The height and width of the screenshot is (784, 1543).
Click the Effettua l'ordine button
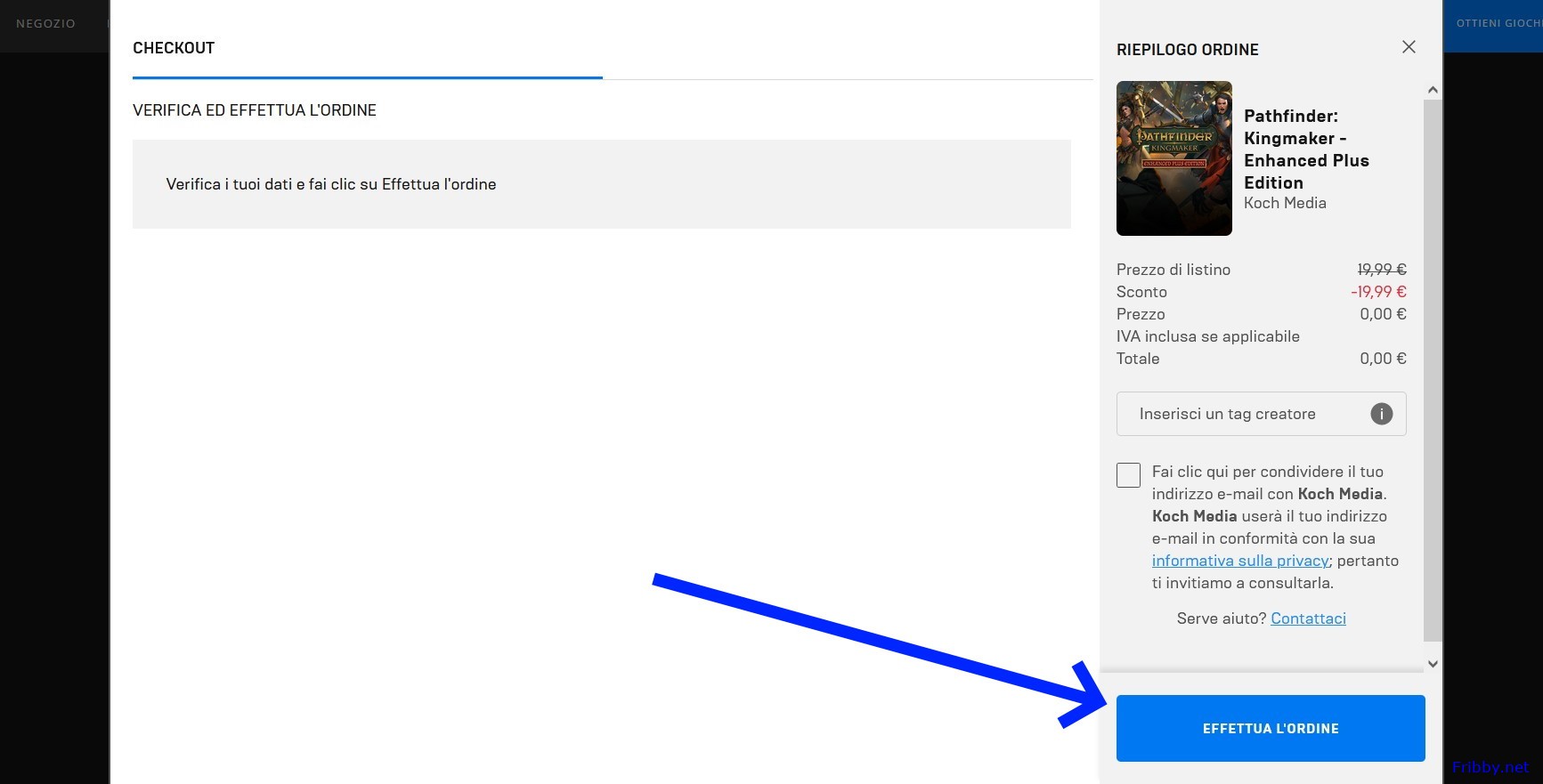pyautogui.click(x=1270, y=728)
